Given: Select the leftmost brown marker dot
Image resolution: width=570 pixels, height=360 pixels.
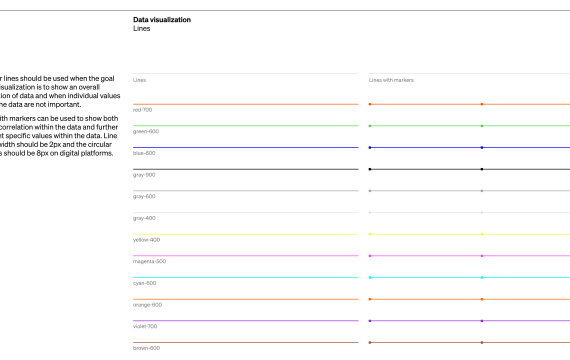Looking at the screenshot, I should [x=370, y=343].
